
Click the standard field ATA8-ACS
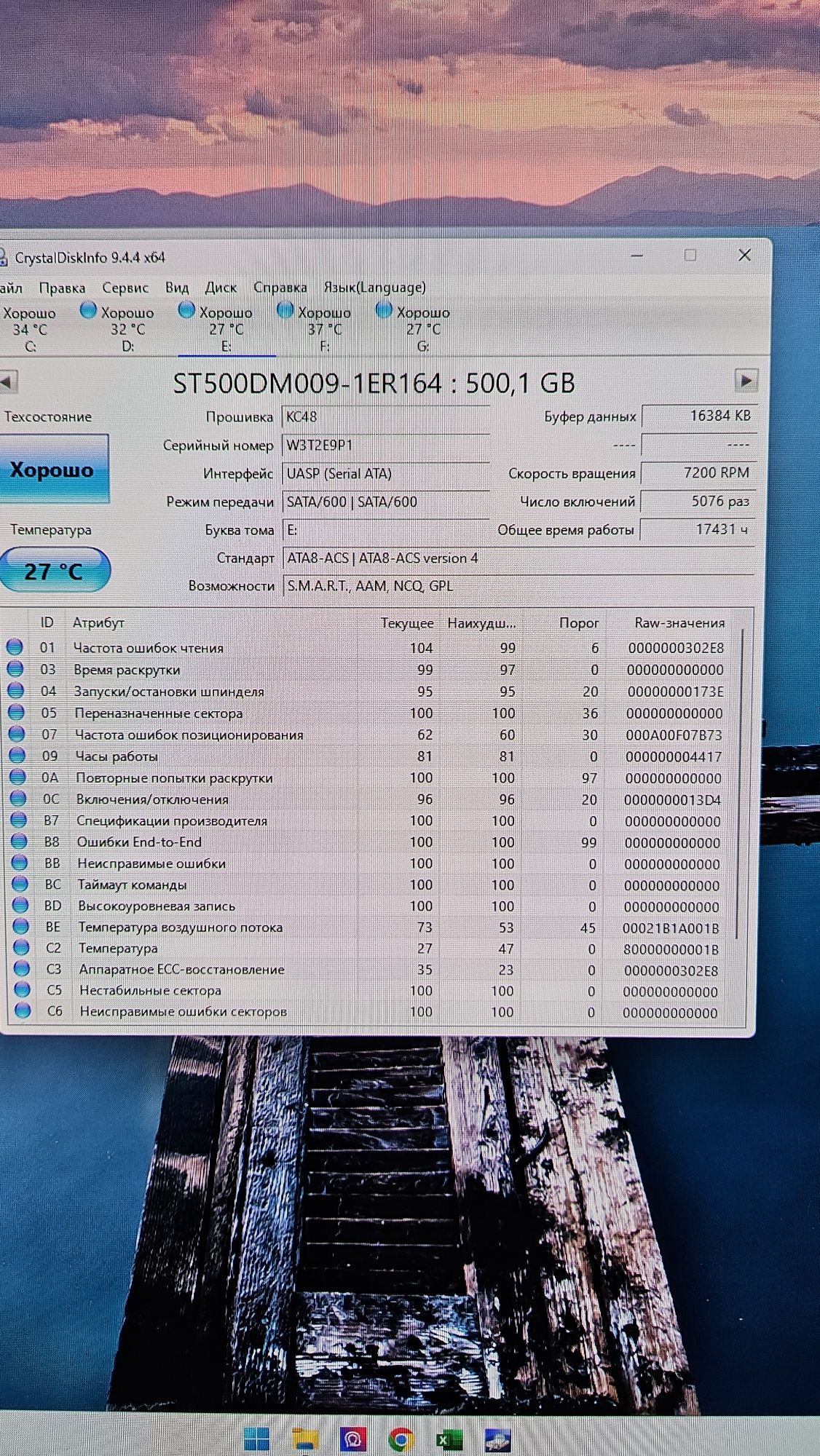(x=517, y=558)
